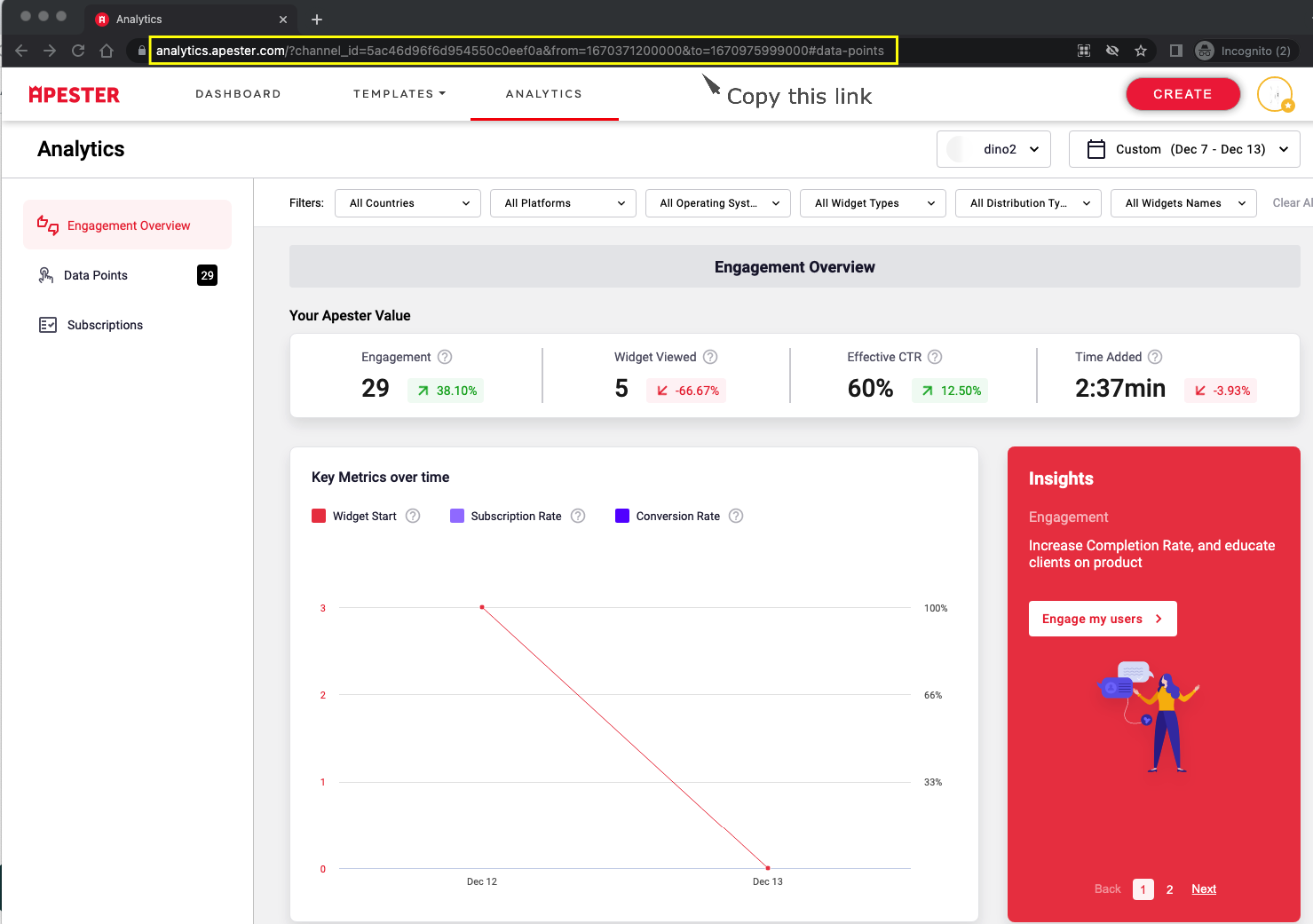Click Engage my users button
1313x924 pixels.
(x=1103, y=619)
